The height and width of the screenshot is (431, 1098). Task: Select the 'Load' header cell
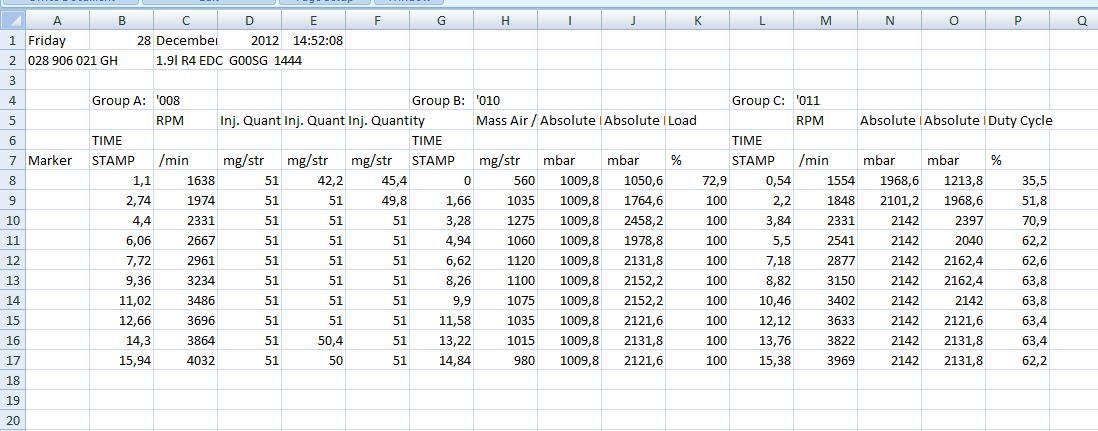click(x=698, y=120)
